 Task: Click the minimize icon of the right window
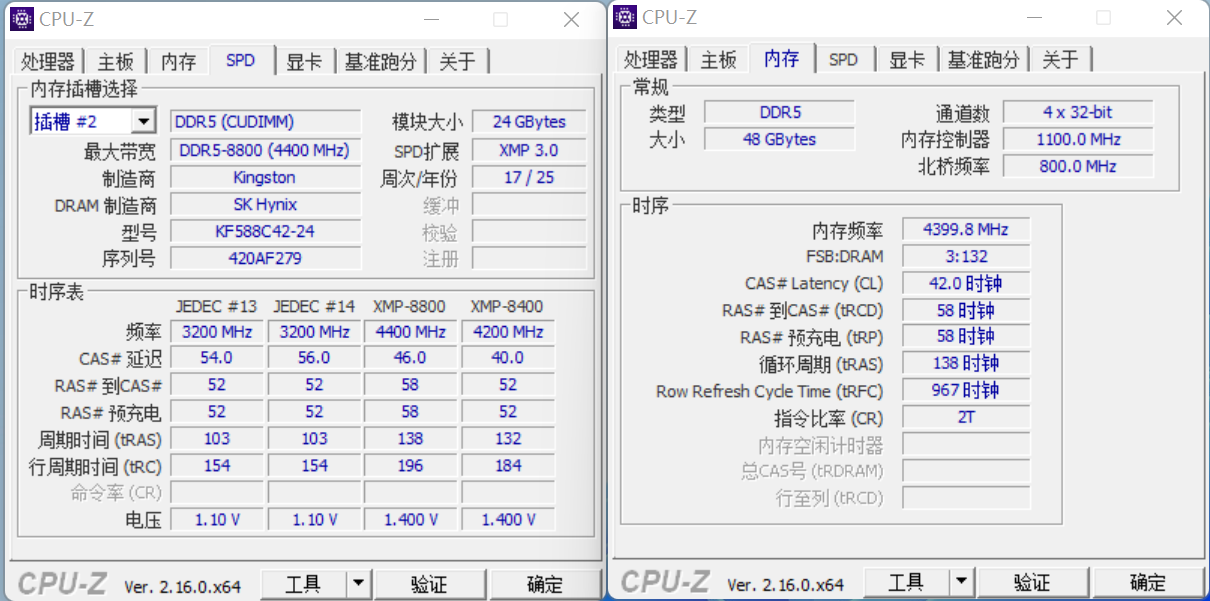[1034, 17]
